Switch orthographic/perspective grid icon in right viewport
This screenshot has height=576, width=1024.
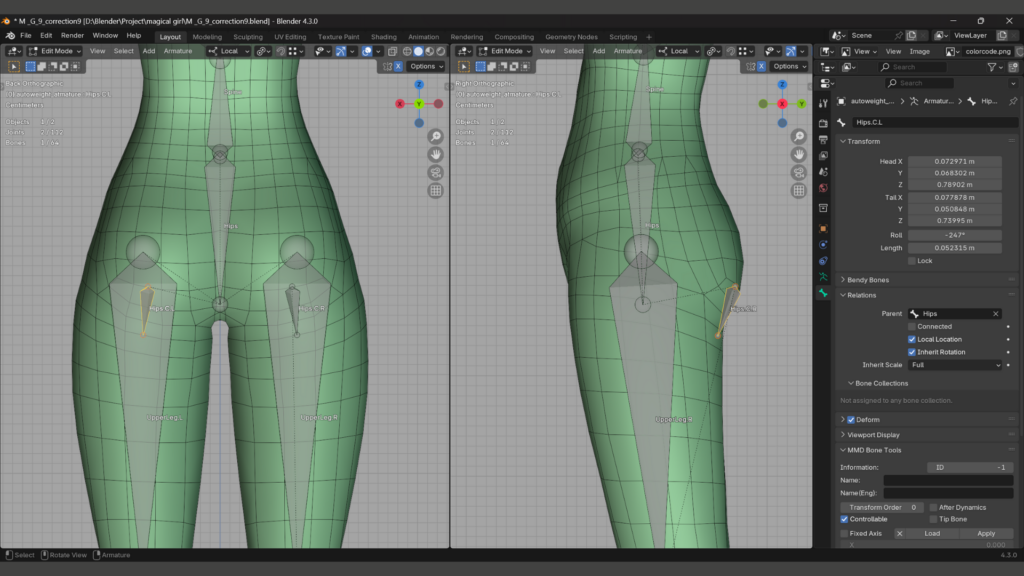(798, 191)
